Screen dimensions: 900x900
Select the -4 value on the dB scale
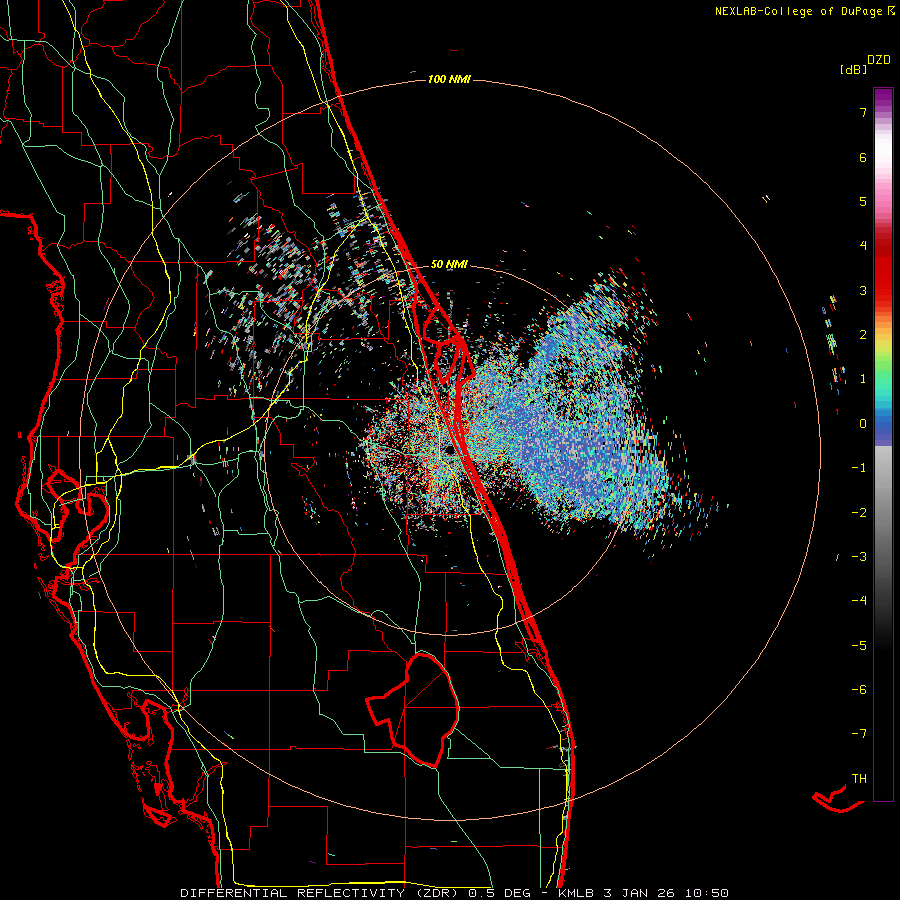pyautogui.click(x=859, y=601)
